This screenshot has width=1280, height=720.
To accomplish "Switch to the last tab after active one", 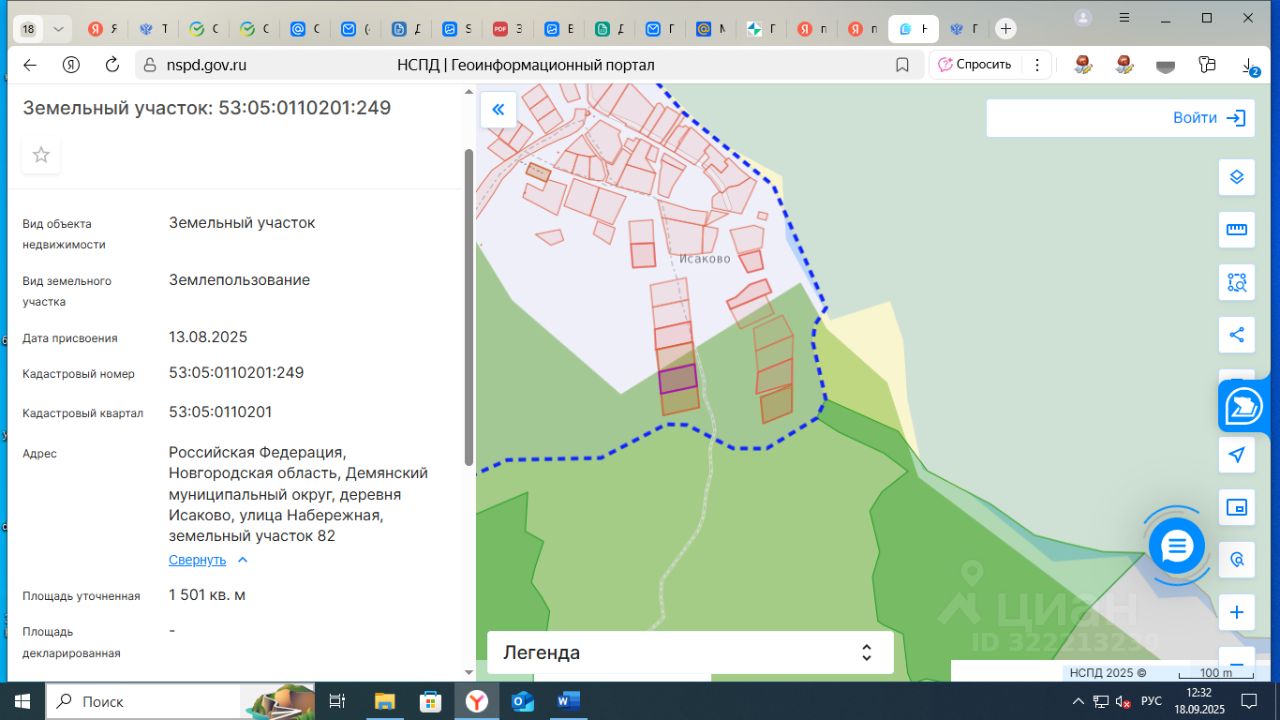I will [x=963, y=29].
